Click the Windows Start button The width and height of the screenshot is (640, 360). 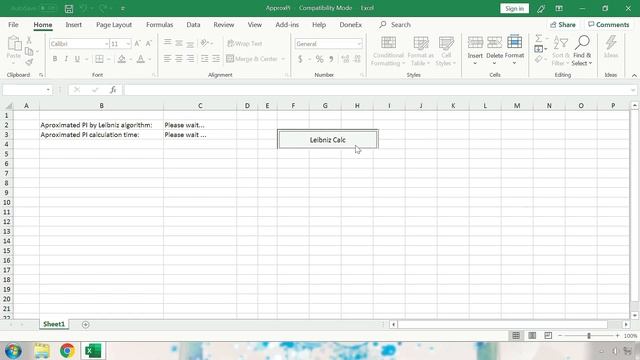coord(13,351)
